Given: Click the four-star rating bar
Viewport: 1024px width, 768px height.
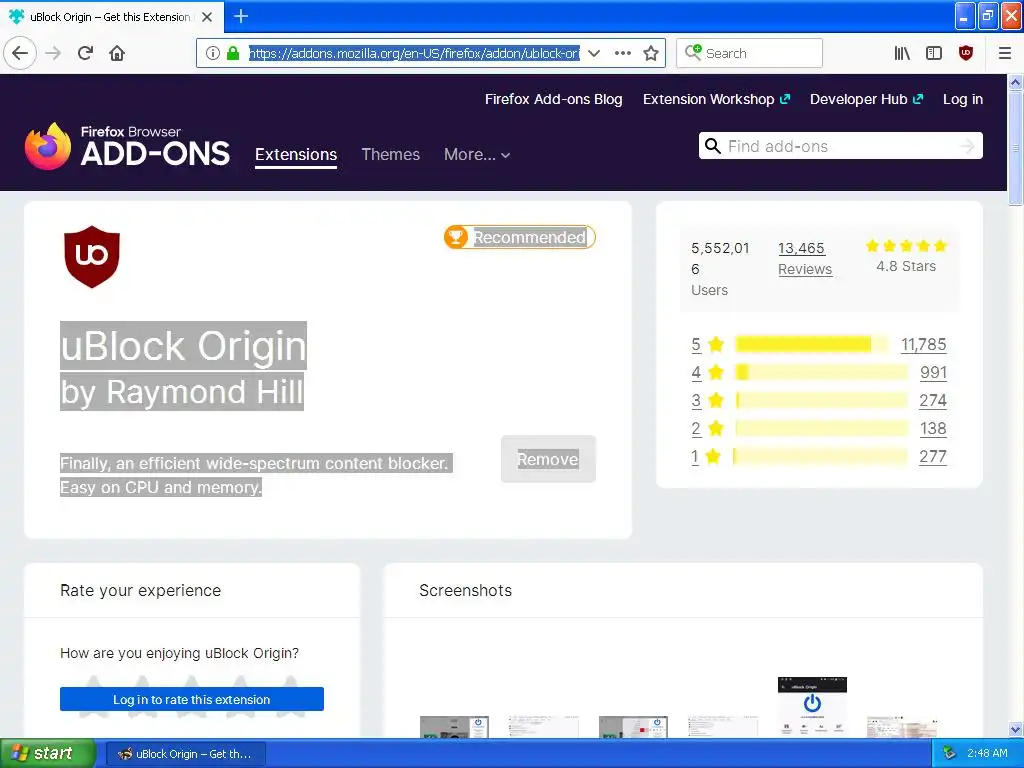Looking at the screenshot, I should coord(822,372).
